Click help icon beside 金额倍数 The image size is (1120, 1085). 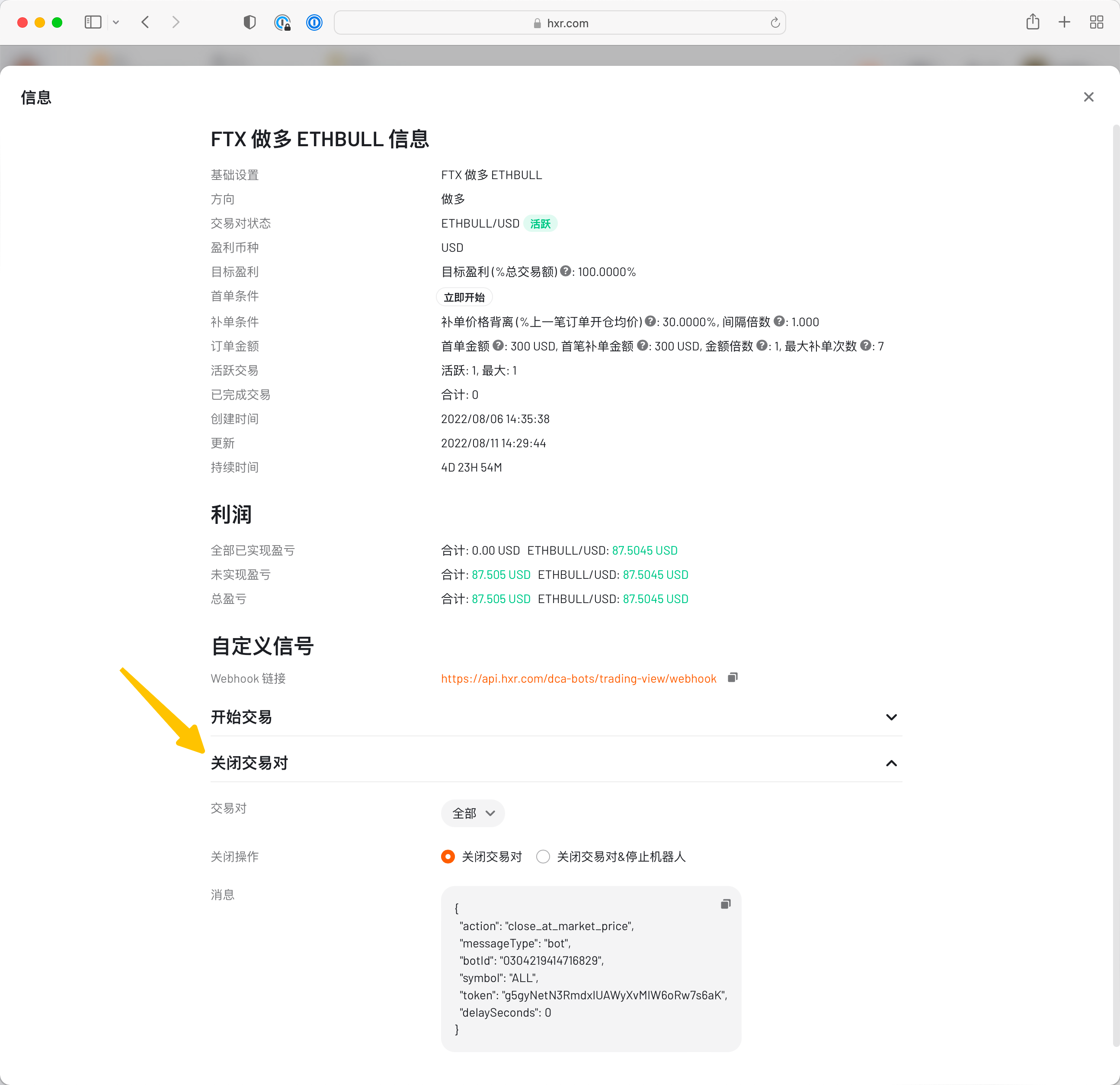[x=762, y=345]
